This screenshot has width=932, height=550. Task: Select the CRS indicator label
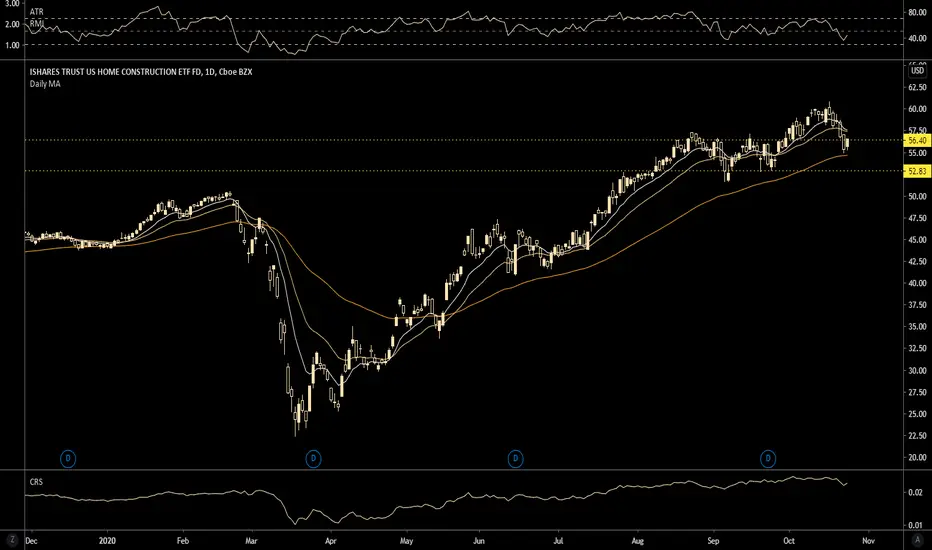[x=36, y=482]
